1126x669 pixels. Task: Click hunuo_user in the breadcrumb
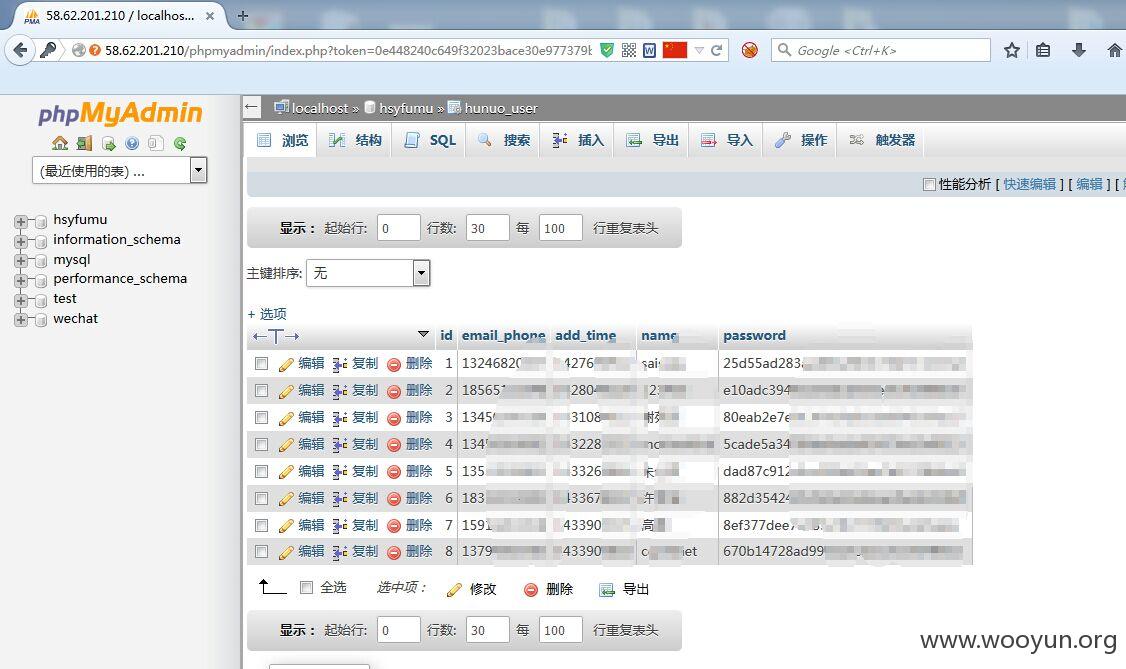click(501, 108)
